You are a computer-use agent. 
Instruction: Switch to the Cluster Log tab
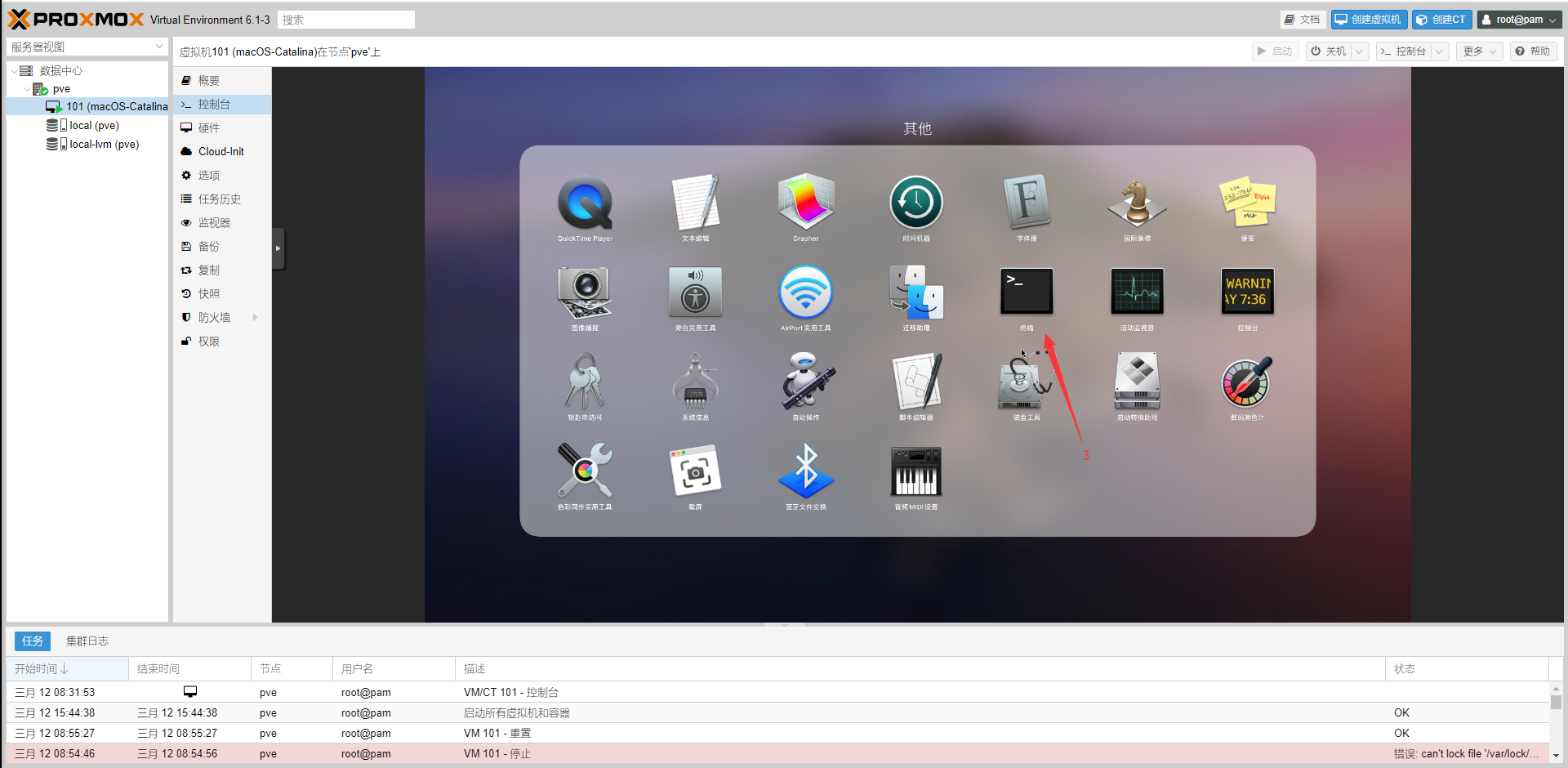click(87, 641)
